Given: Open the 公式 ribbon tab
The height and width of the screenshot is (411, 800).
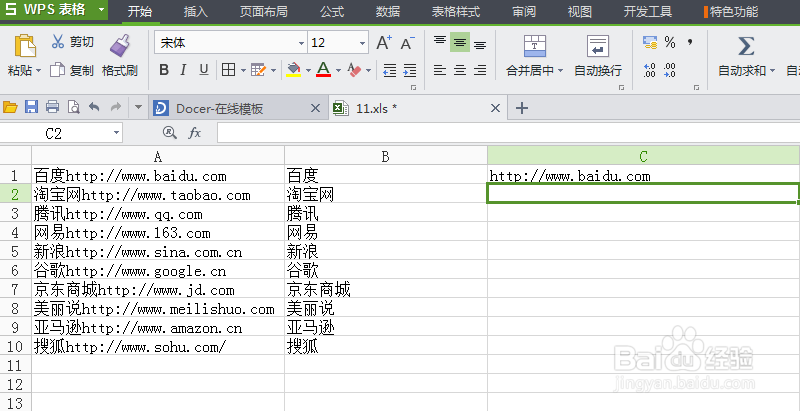Looking at the screenshot, I should [x=332, y=11].
